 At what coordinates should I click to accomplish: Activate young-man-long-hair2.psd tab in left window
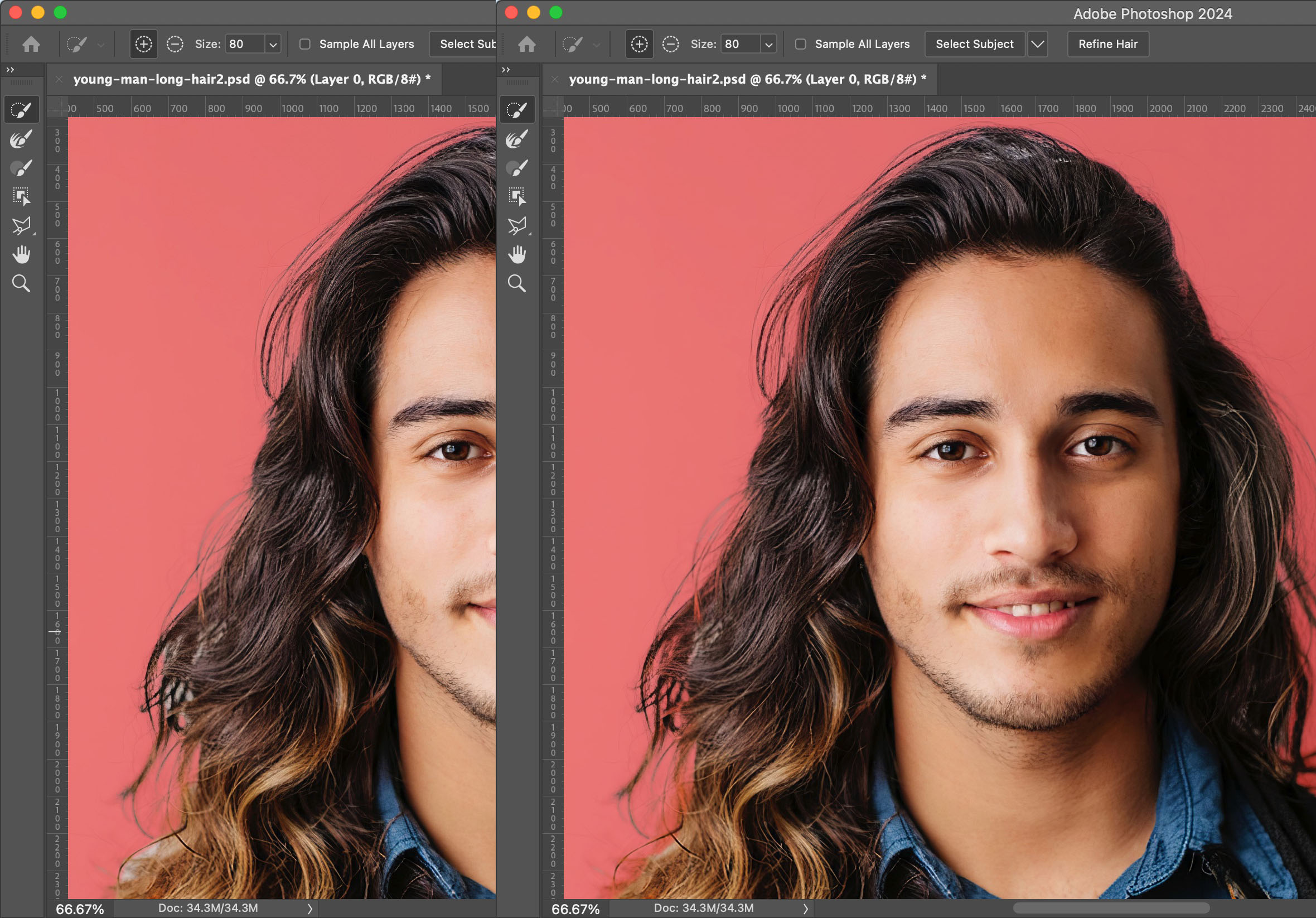pos(251,79)
